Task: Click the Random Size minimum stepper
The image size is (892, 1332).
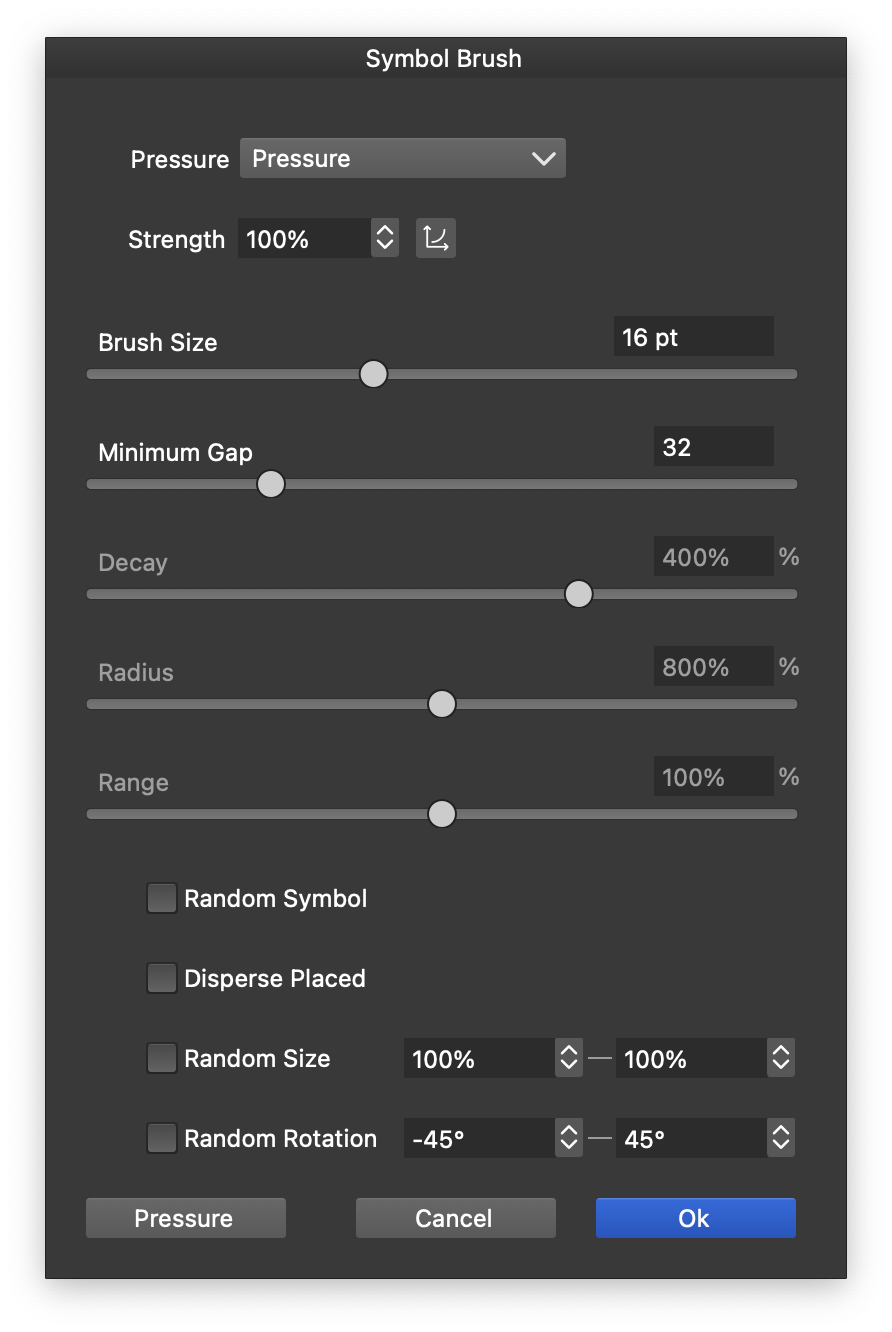Action: pos(569,1058)
